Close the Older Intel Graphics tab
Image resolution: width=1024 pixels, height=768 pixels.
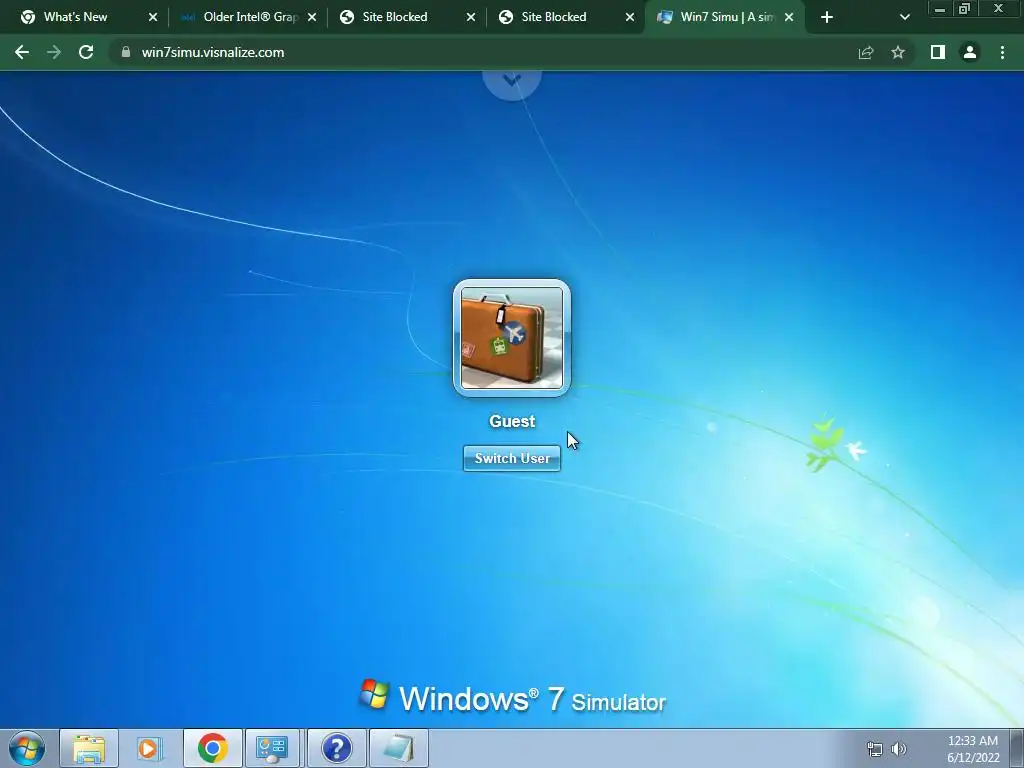tap(312, 17)
